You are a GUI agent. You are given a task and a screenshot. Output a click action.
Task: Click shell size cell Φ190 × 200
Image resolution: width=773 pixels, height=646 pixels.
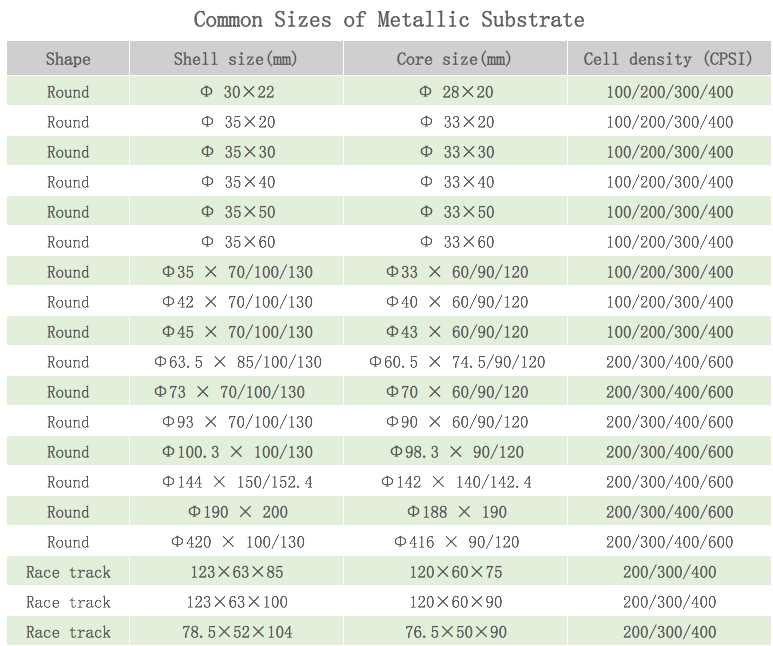[x=237, y=512]
